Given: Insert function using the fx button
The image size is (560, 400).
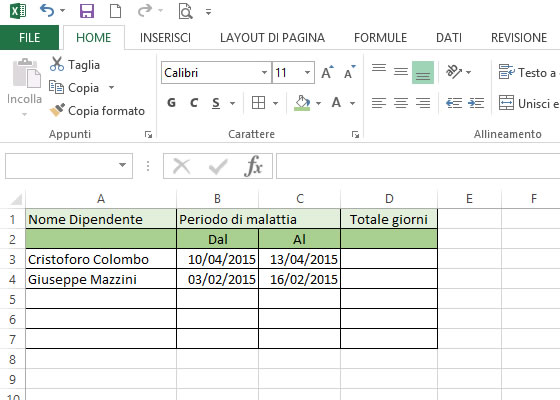Looking at the screenshot, I should tap(253, 166).
